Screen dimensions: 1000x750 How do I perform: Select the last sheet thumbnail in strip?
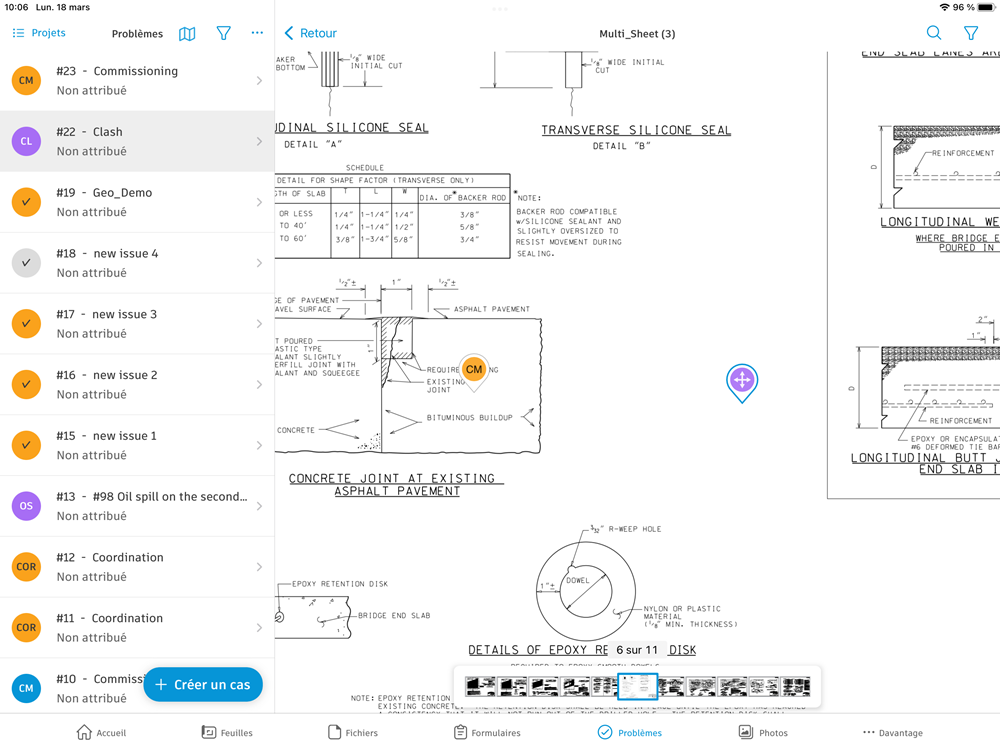797,687
